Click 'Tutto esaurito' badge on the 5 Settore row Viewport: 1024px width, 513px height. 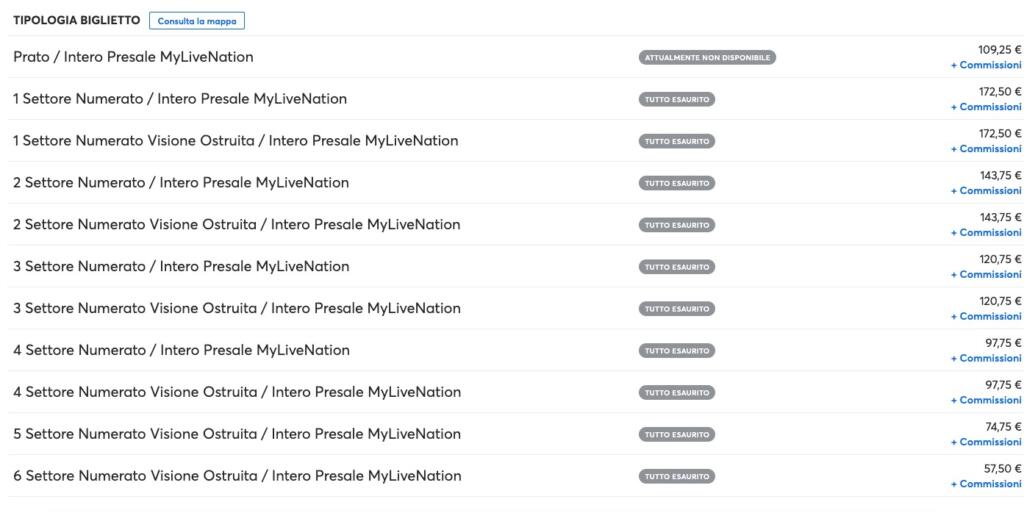[x=677, y=434]
